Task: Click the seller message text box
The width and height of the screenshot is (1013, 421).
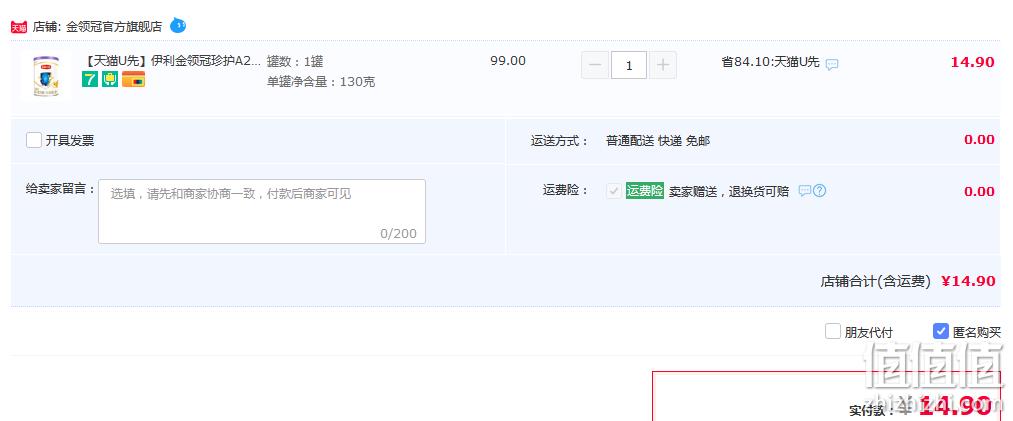Action: tap(262, 211)
